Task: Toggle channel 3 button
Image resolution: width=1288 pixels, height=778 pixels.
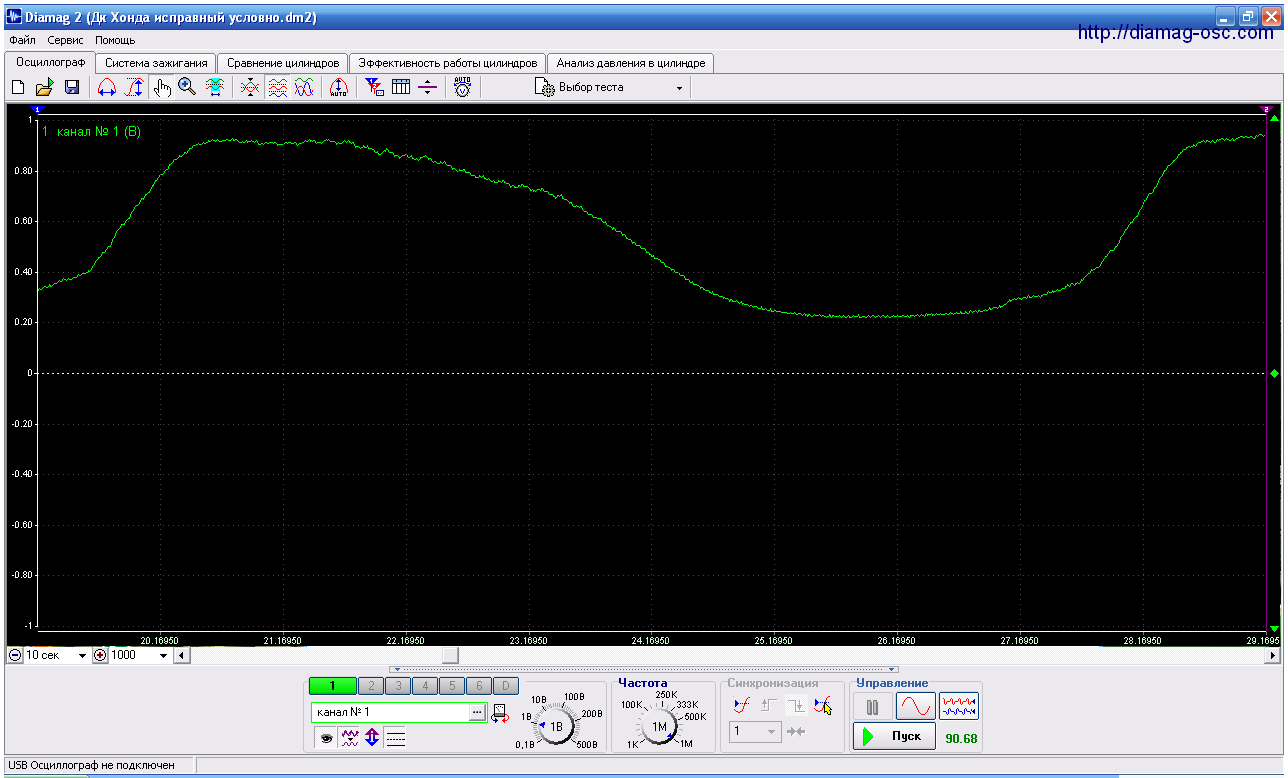Action: click(398, 686)
